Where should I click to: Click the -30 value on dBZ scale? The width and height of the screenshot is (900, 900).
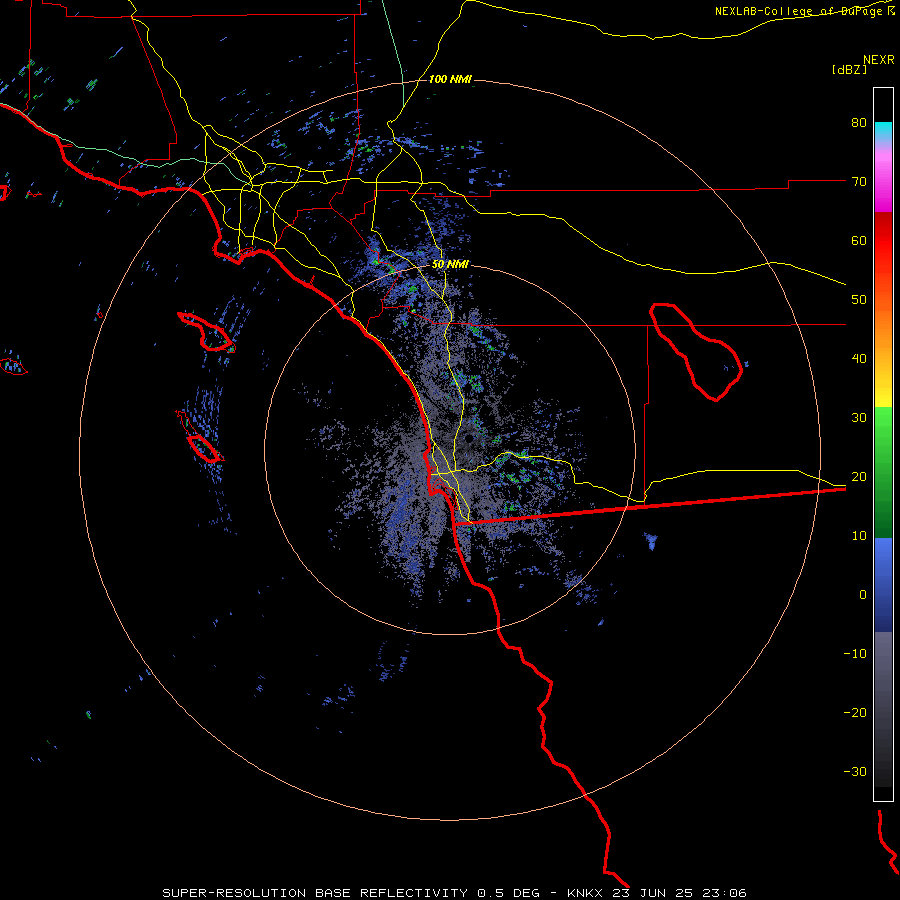tap(855, 772)
